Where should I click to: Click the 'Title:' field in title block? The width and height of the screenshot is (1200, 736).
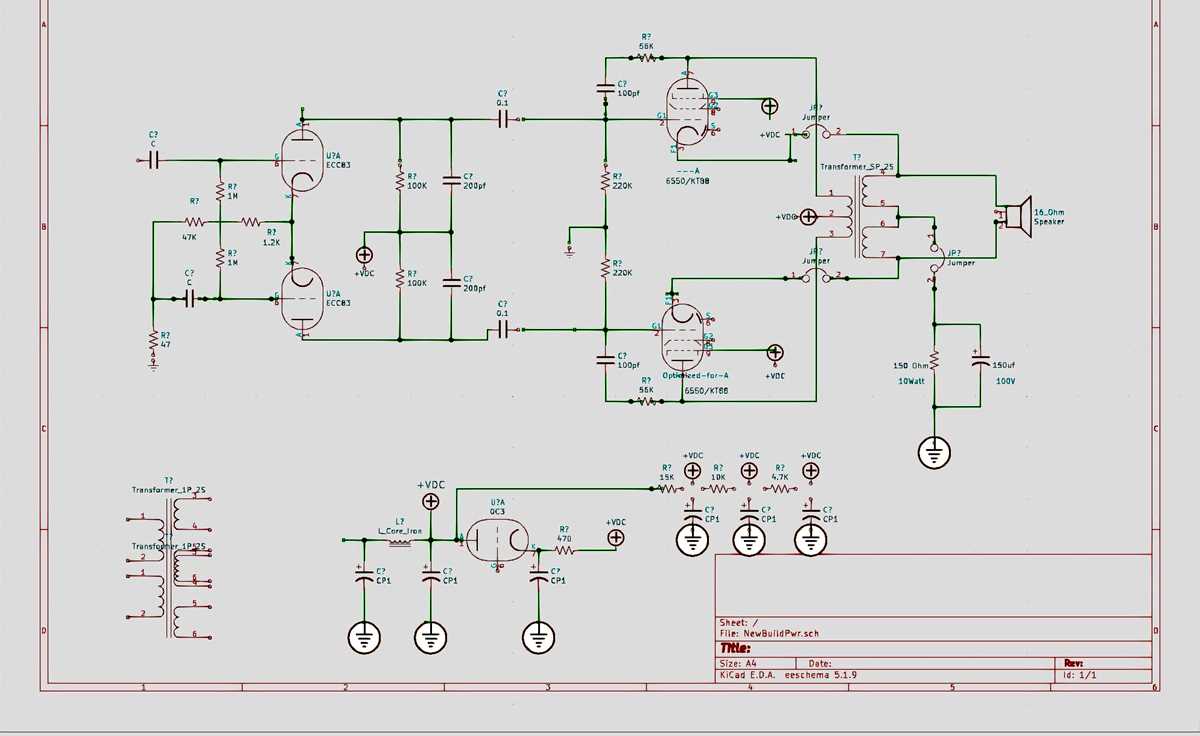[x=736, y=649]
